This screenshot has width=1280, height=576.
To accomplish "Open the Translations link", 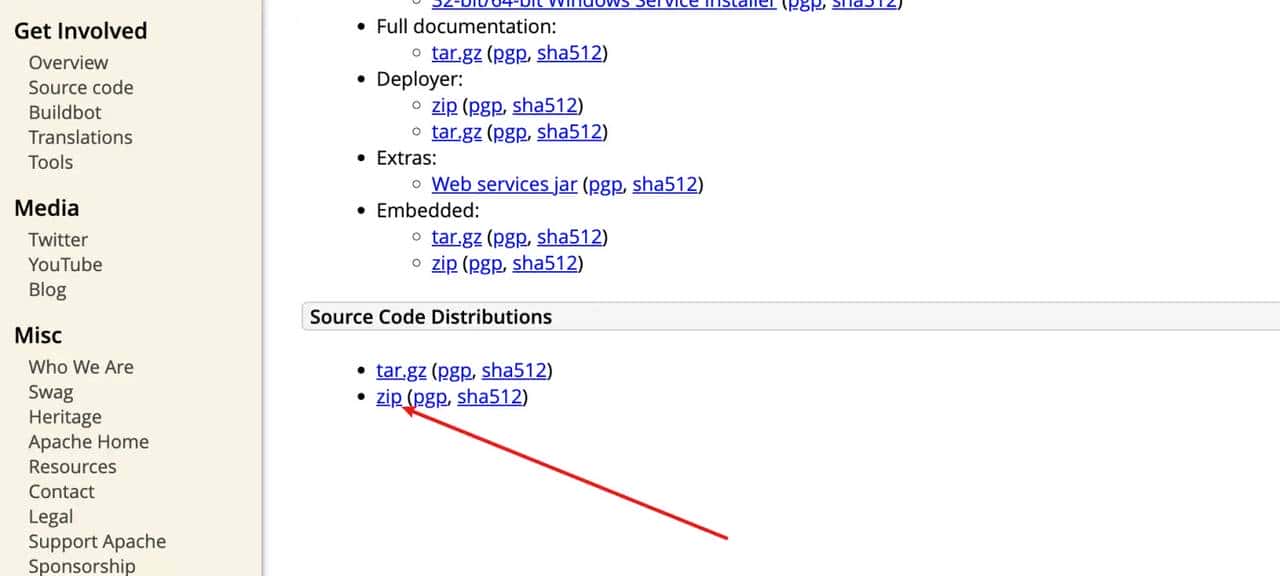I will tap(80, 137).
